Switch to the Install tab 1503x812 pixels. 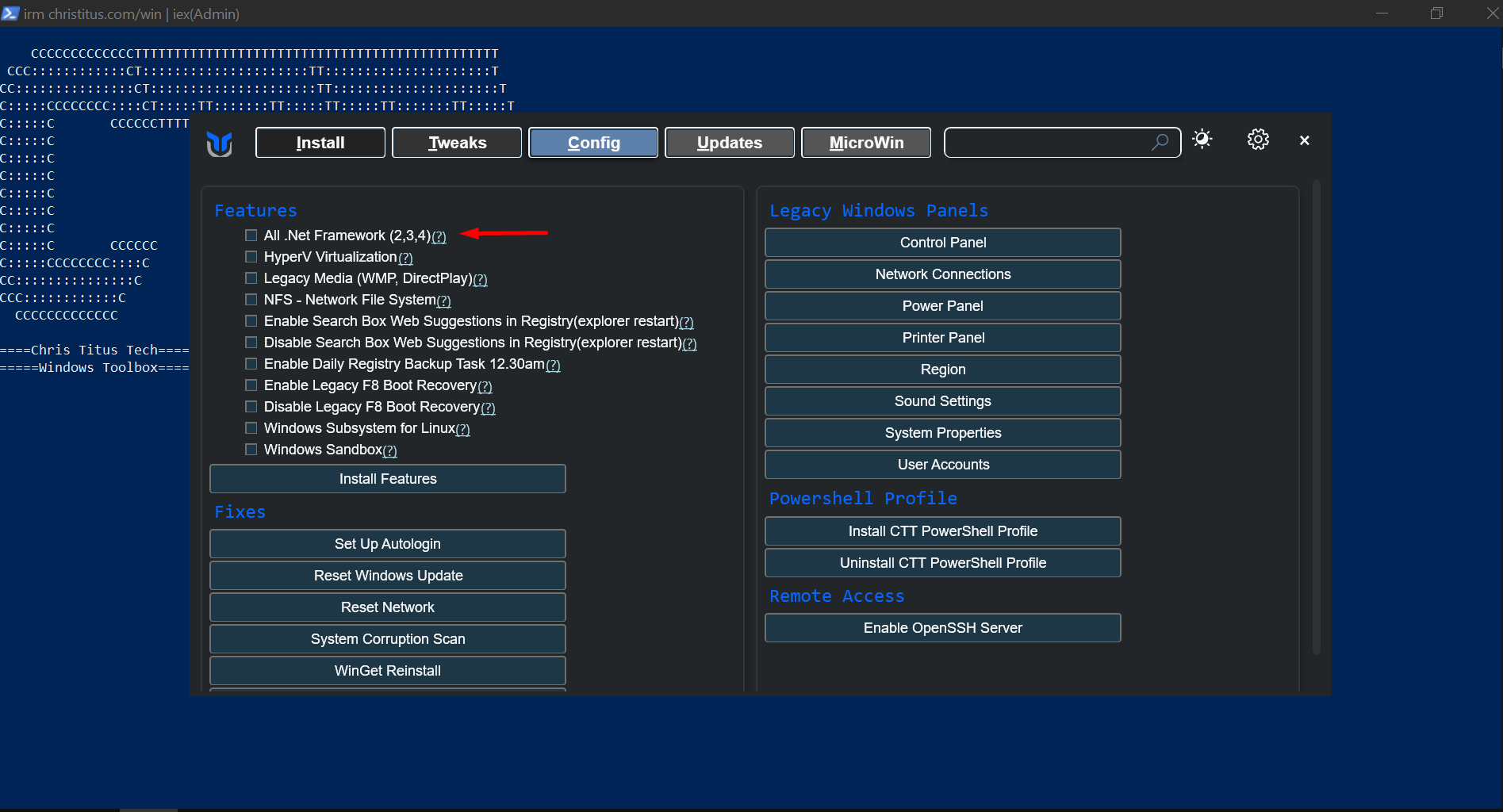click(320, 143)
